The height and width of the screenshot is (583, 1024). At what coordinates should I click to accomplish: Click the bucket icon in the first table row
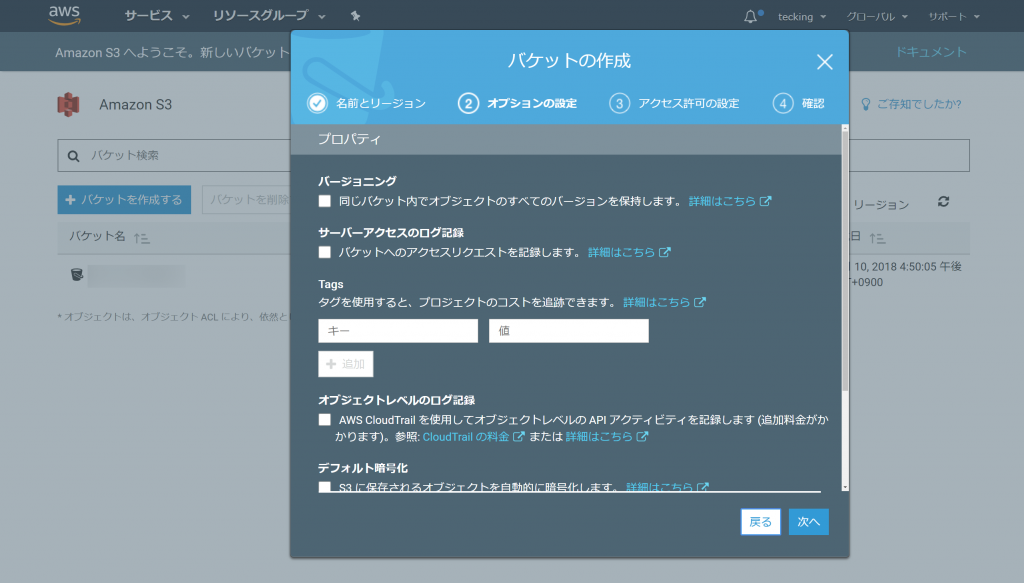tap(77, 275)
